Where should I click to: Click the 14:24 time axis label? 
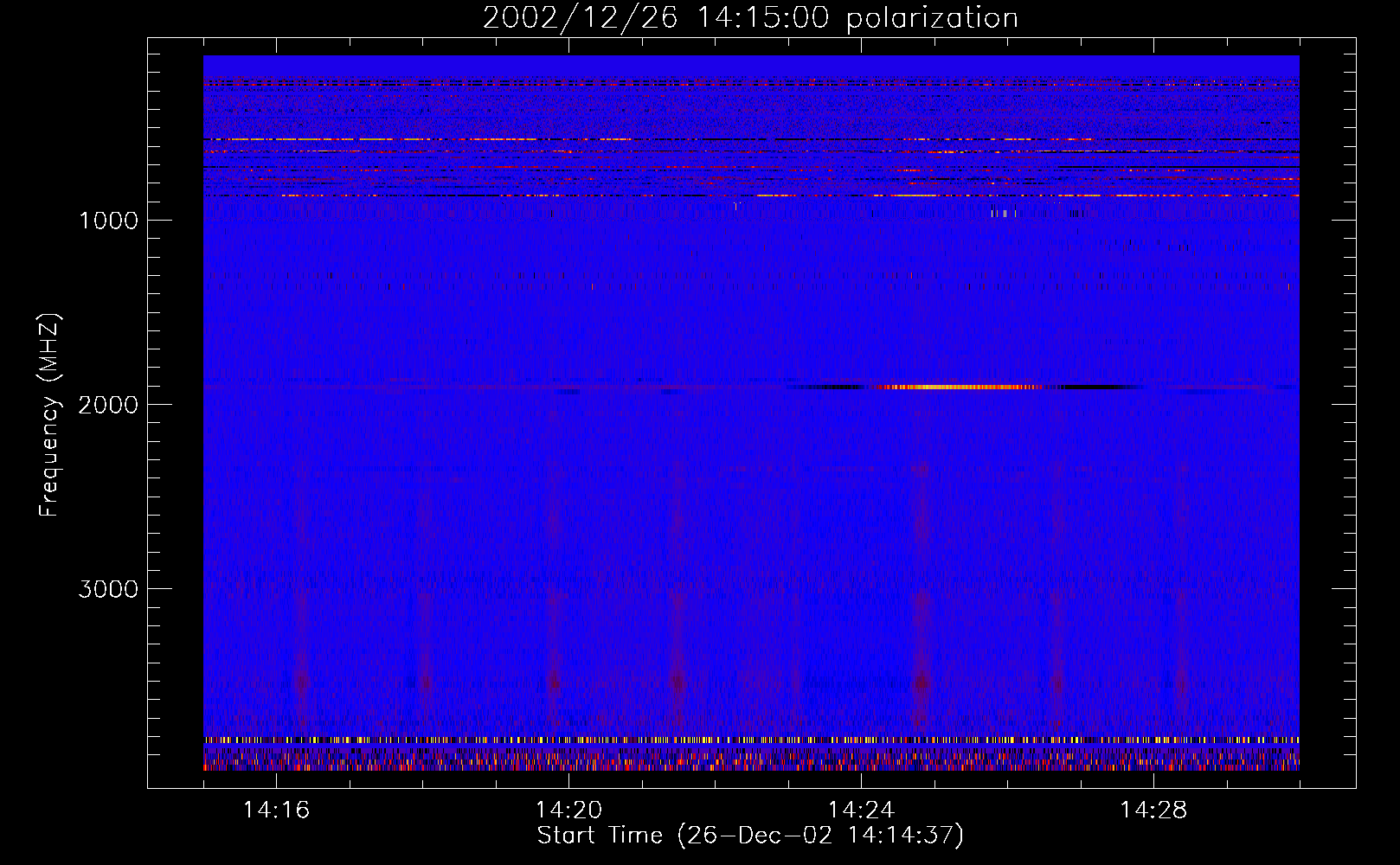[862, 811]
